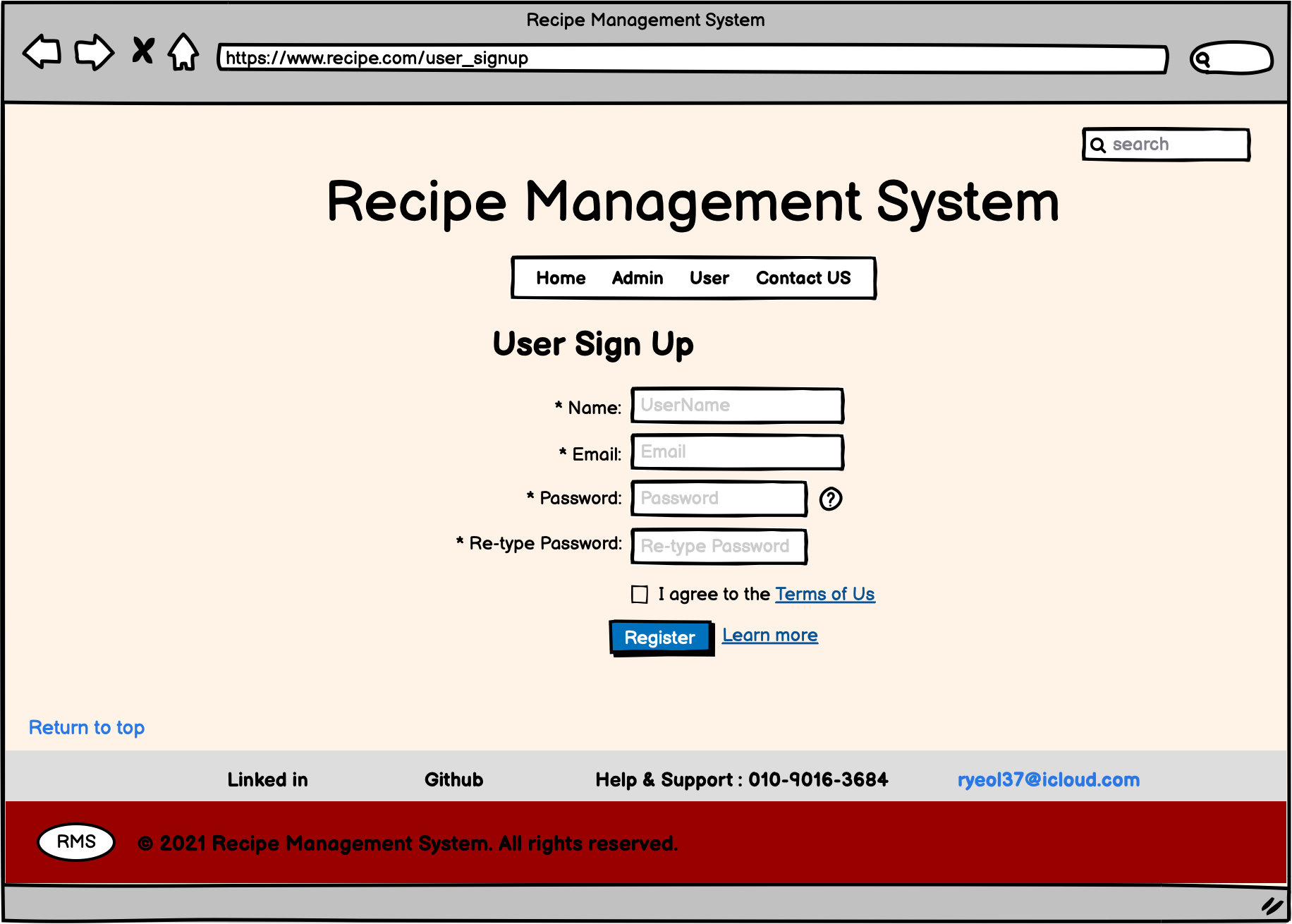Click the password help question mark icon
Viewport: 1292px width, 924px height.
coord(831,499)
